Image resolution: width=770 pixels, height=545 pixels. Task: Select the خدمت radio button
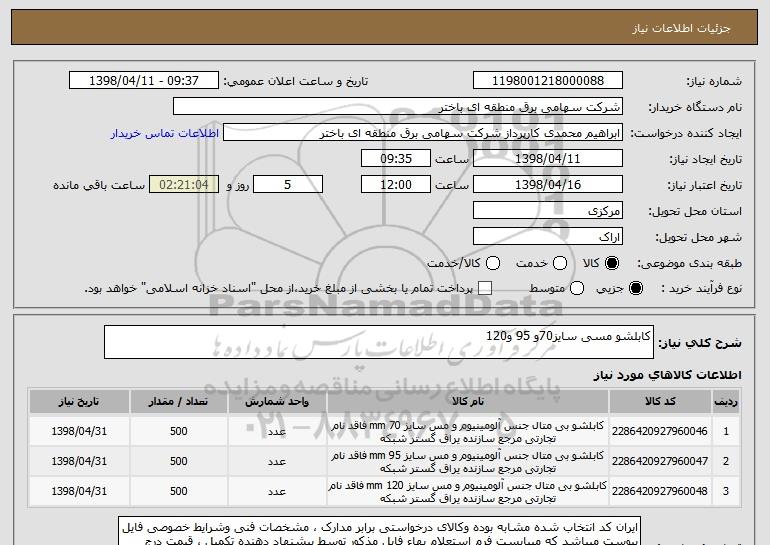point(560,263)
